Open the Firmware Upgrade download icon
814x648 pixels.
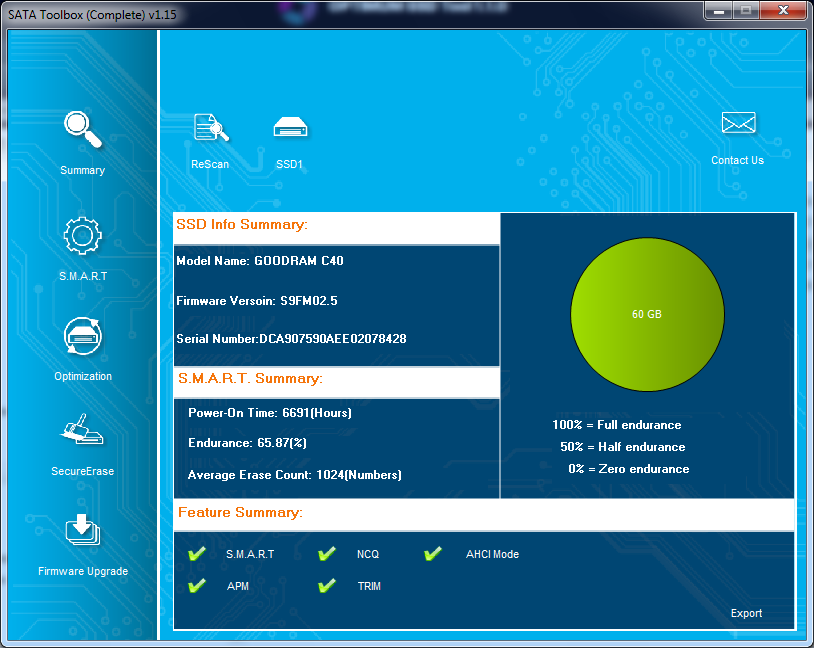click(83, 530)
